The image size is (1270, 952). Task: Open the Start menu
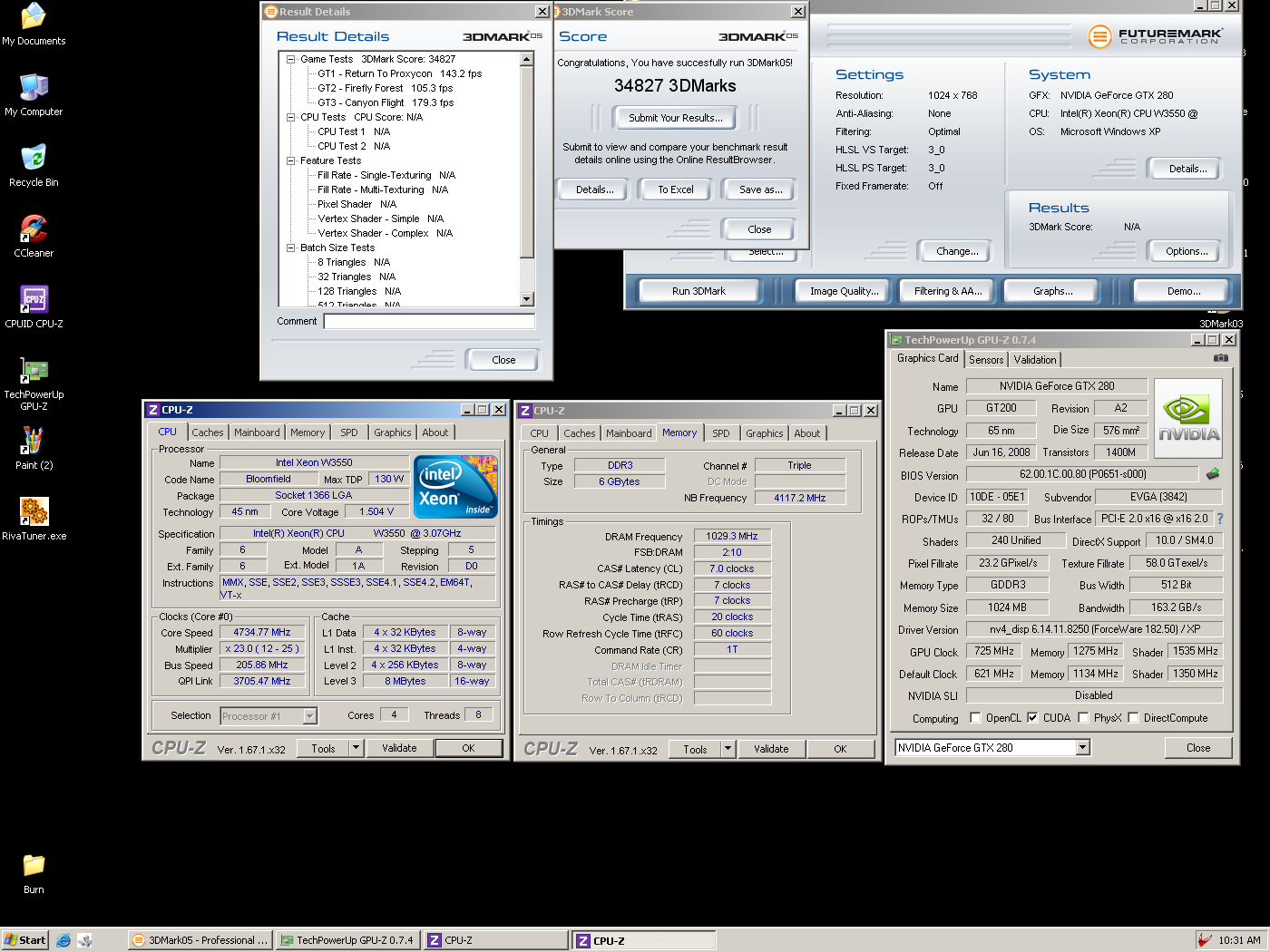24,940
